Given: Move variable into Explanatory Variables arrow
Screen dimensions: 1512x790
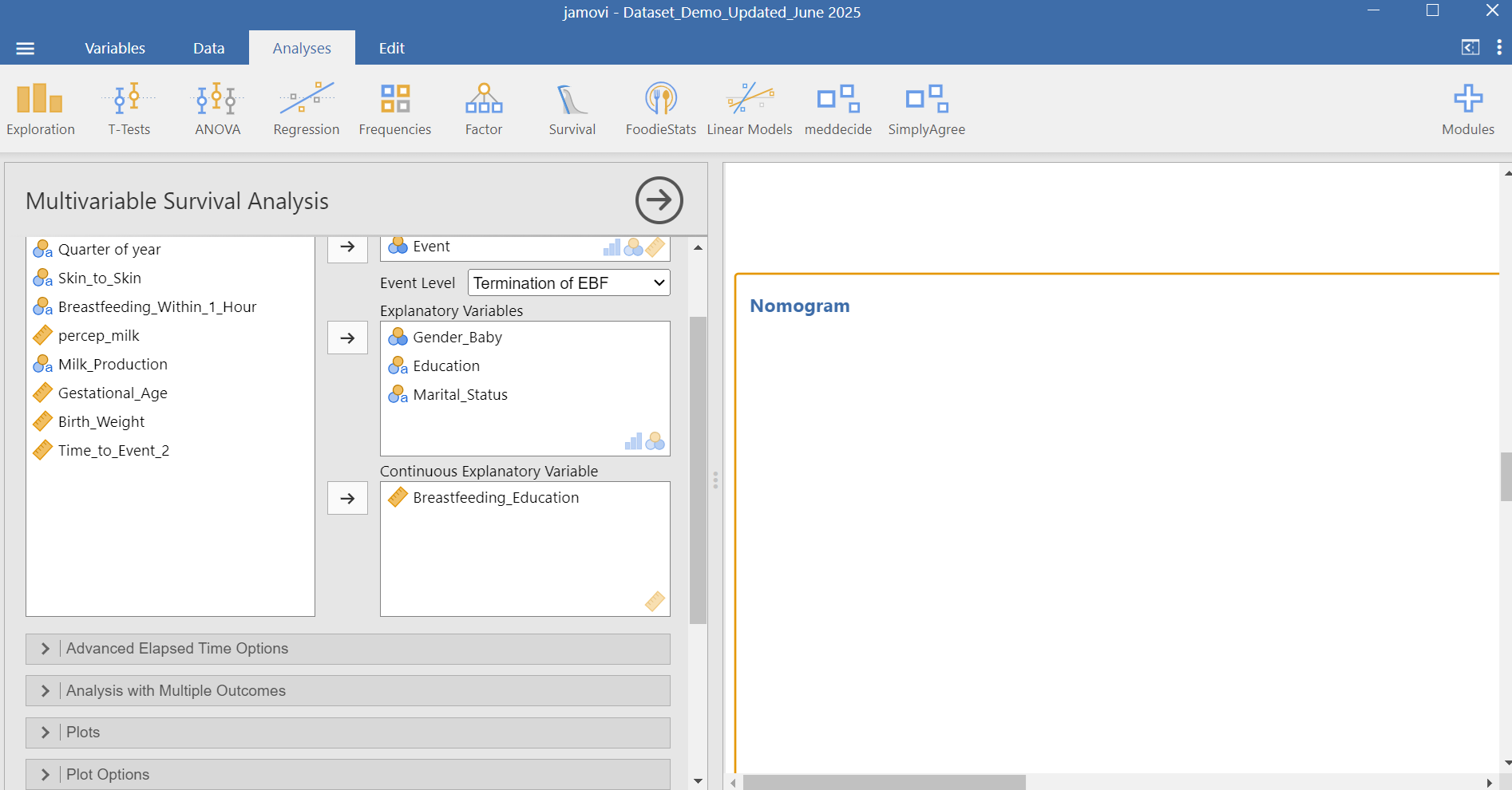Looking at the screenshot, I should 347,338.
